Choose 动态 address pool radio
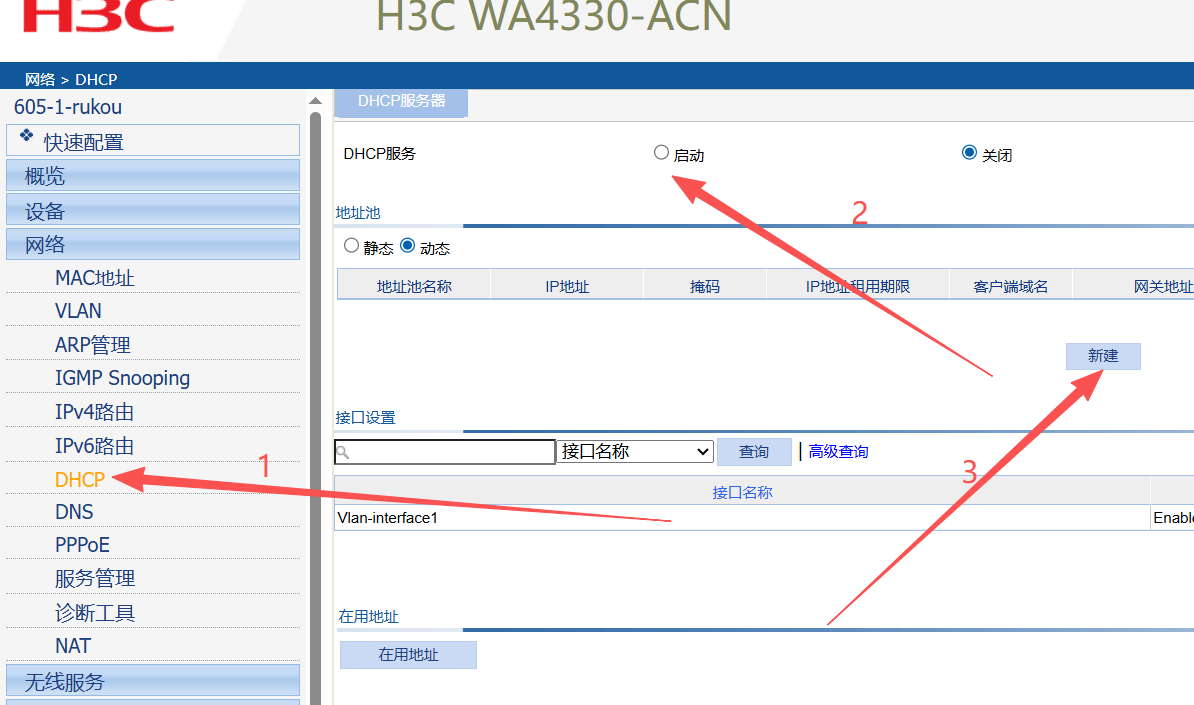The image size is (1194, 705). (407, 246)
